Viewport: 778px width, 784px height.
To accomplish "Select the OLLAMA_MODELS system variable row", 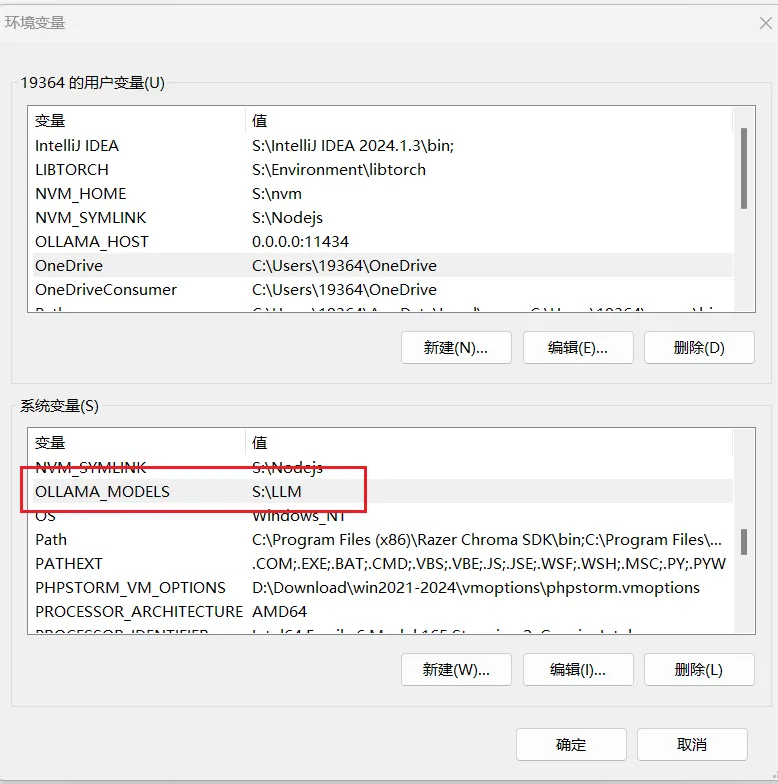I will 102,492.
